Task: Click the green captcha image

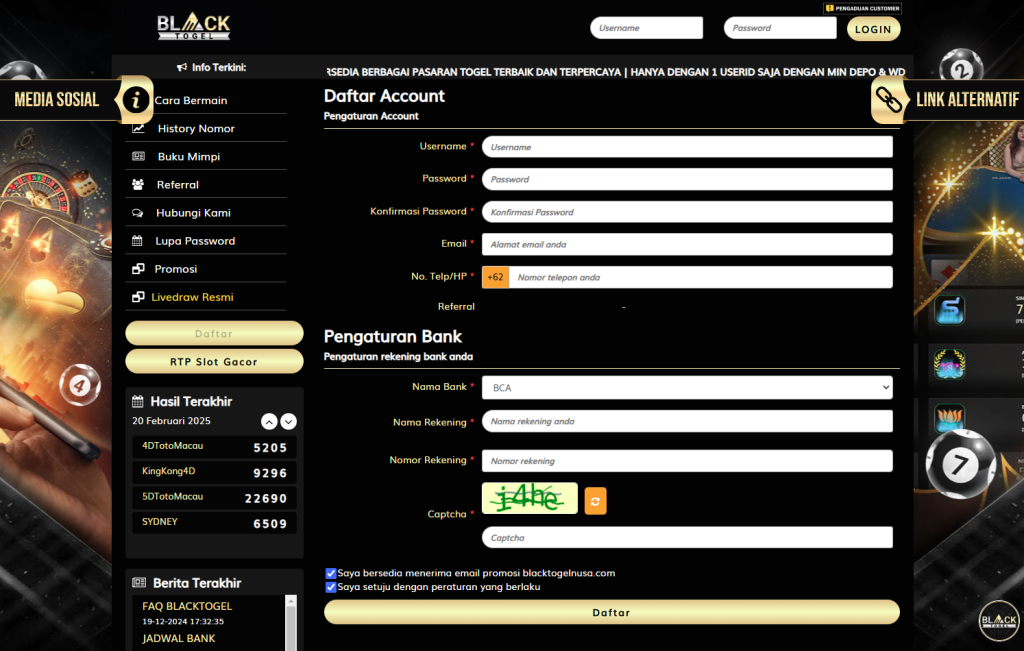Action: [x=530, y=498]
